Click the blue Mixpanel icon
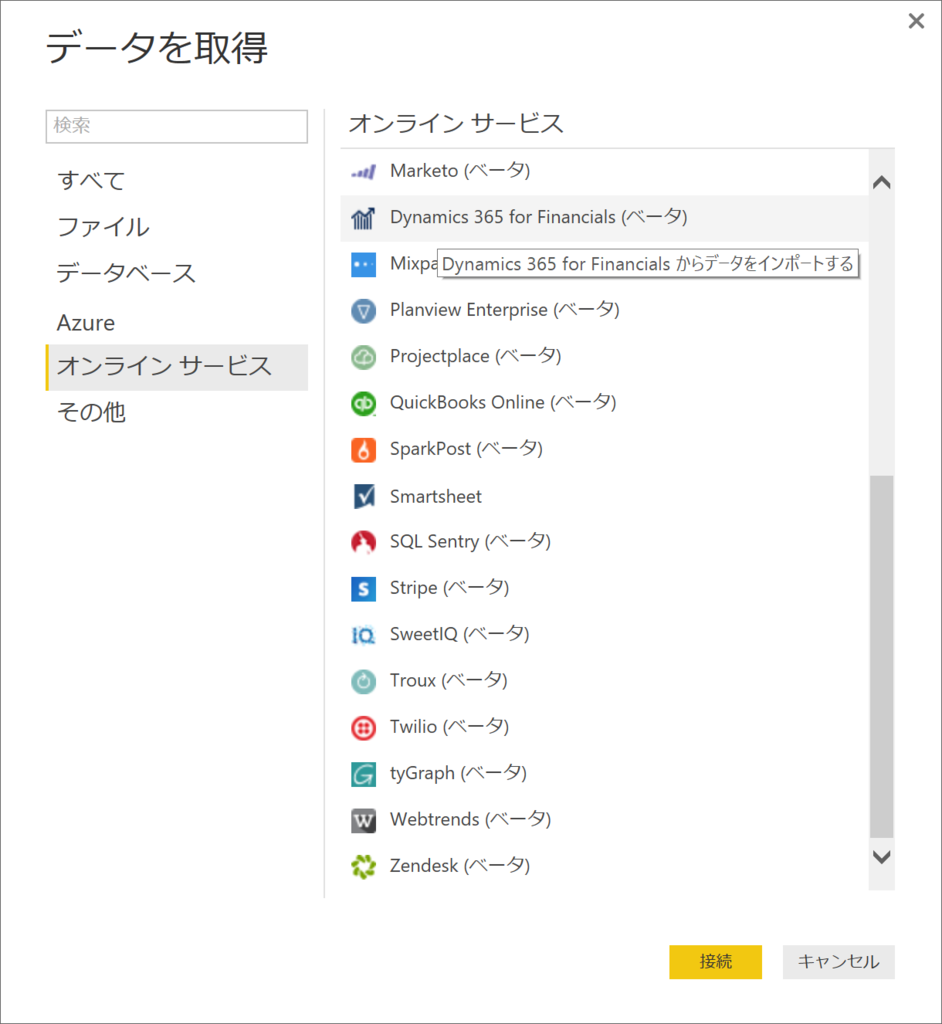 point(363,264)
